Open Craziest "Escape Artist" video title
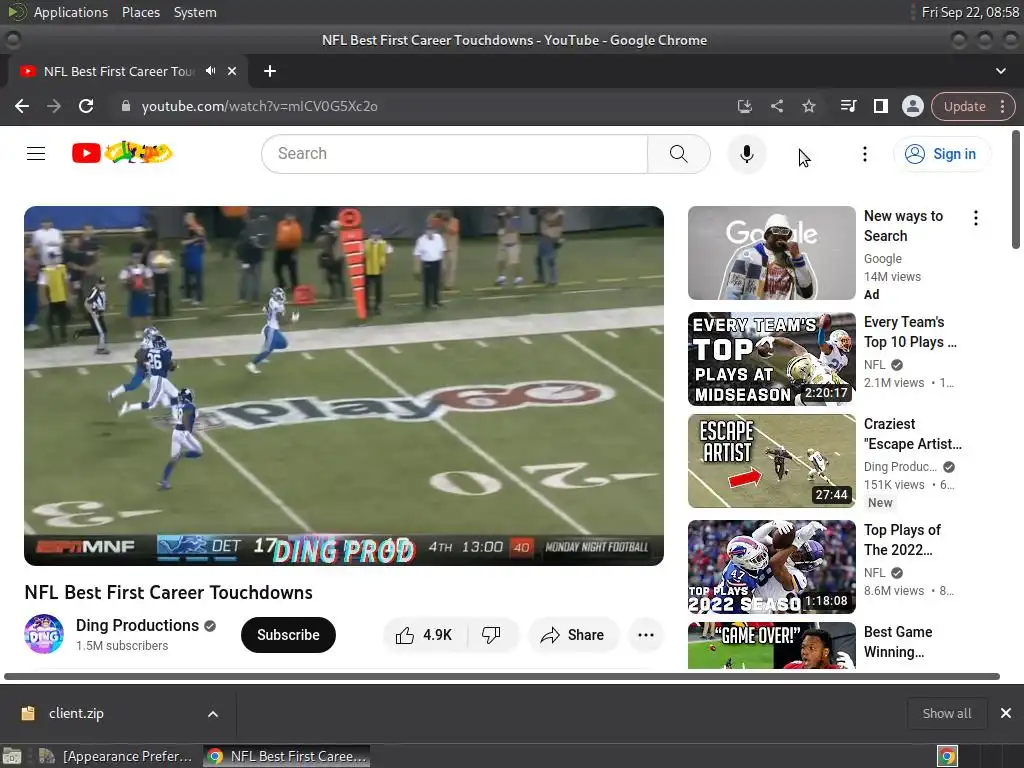This screenshot has width=1024, height=768. (912, 434)
